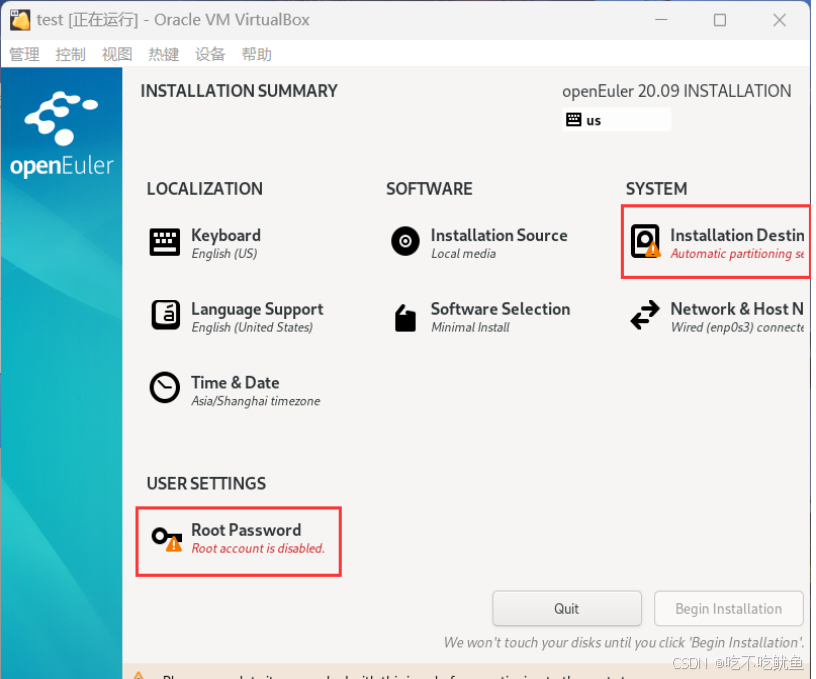
Task: Click 'English (United States)' text
Action: tap(252, 327)
